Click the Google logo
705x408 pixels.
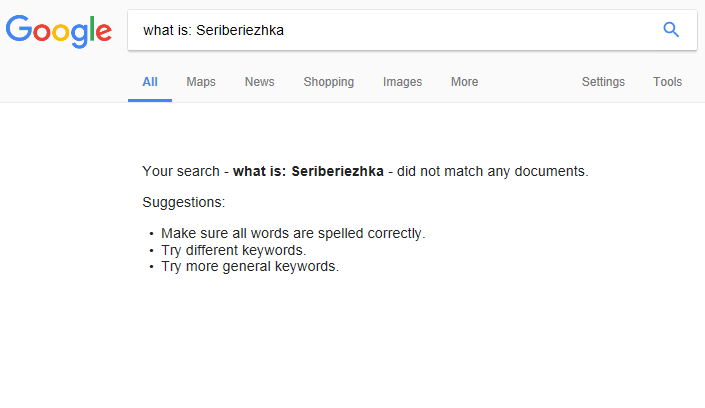coord(58,31)
